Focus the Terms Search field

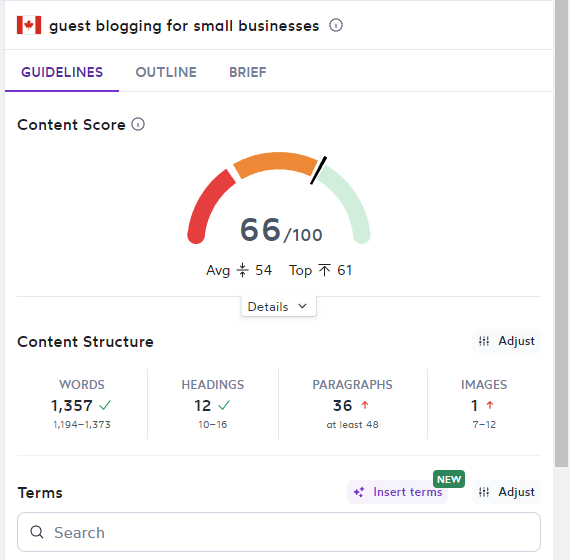(279, 532)
